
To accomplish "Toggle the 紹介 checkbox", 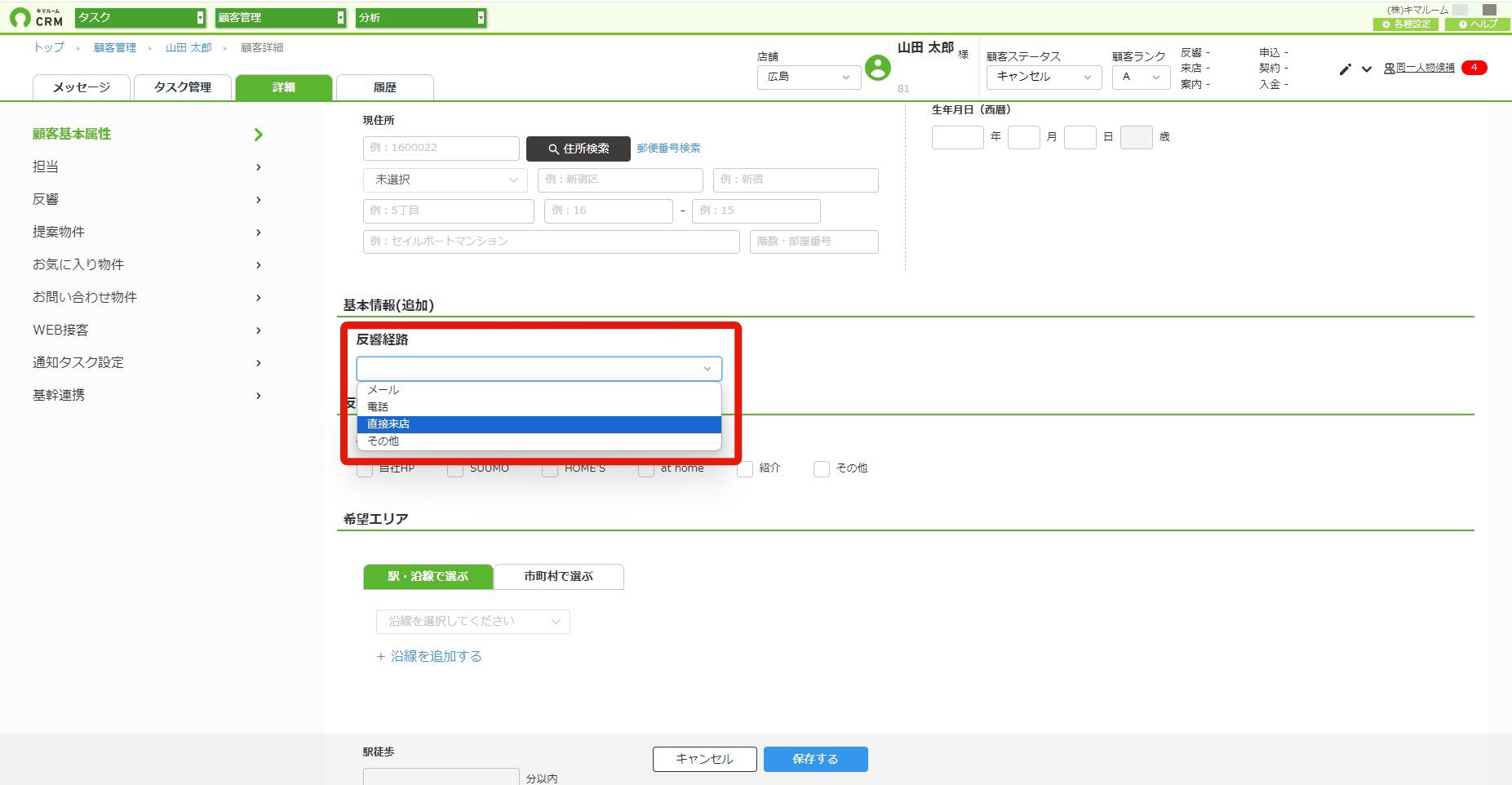I will (x=744, y=469).
